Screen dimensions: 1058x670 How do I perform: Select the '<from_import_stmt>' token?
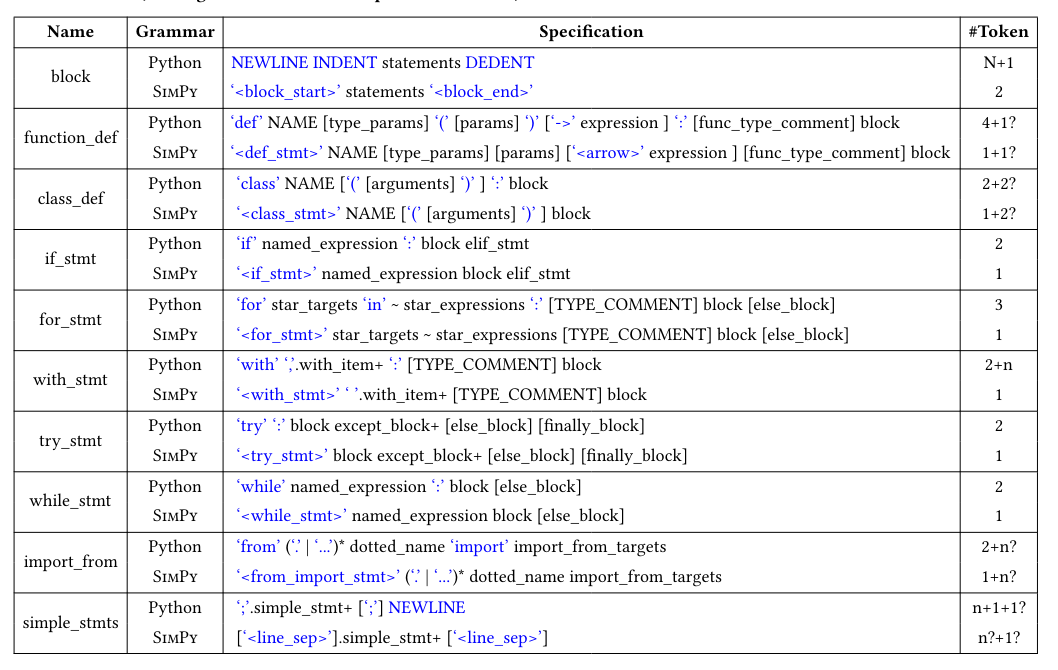pos(318,577)
